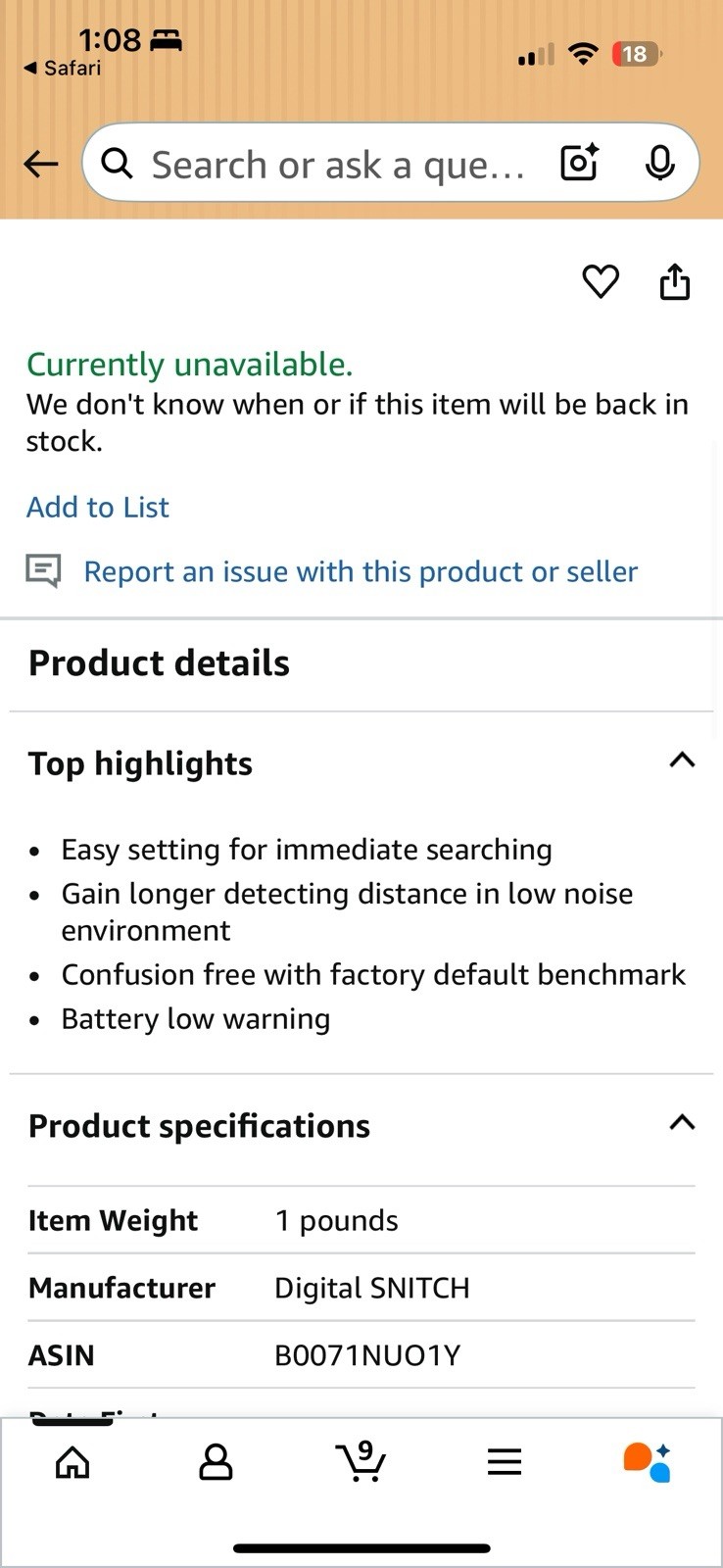
Task: Tap the back arrow icon
Action: (x=41, y=164)
